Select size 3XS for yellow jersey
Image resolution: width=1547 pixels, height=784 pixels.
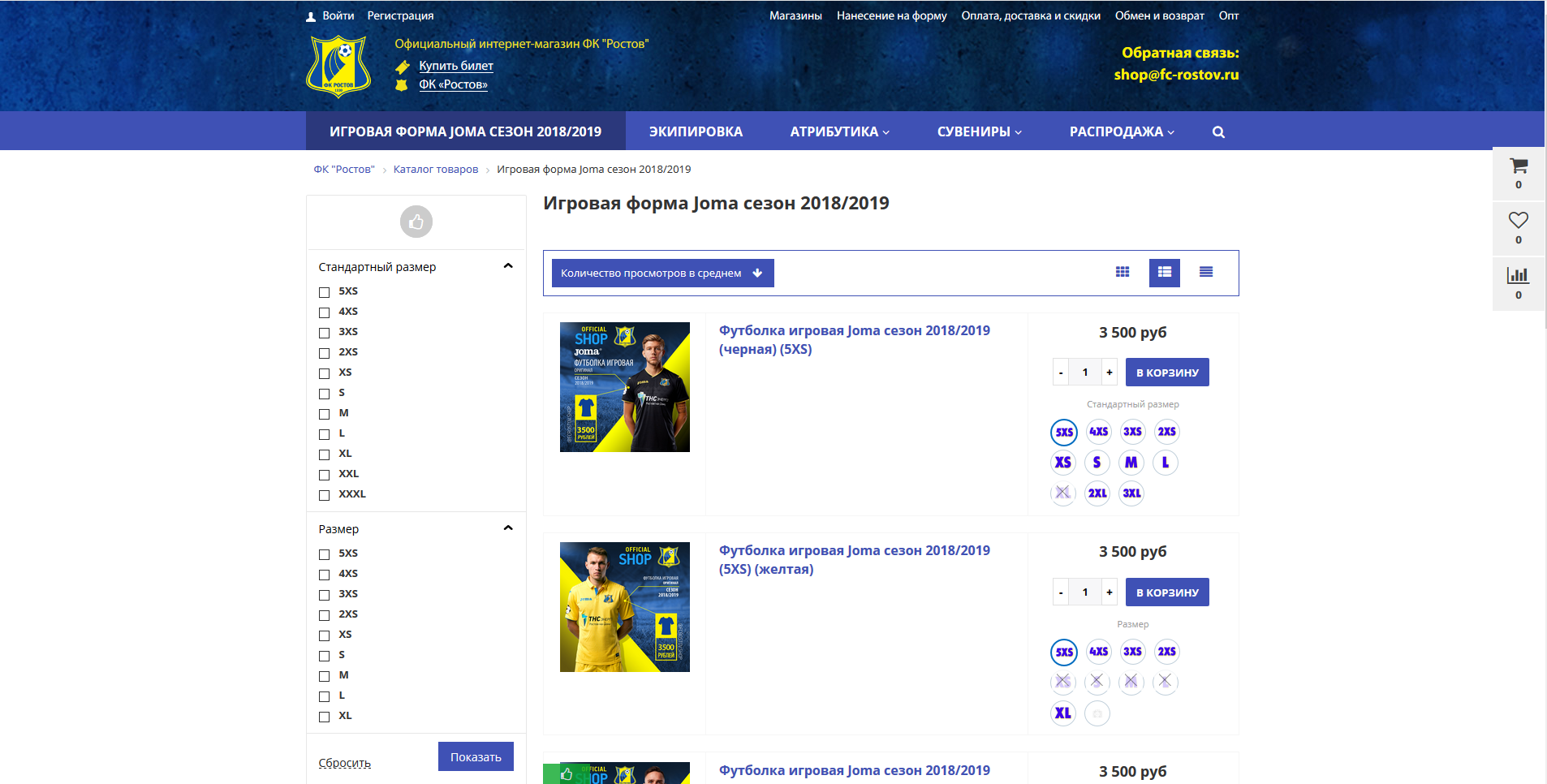(x=1132, y=652)
